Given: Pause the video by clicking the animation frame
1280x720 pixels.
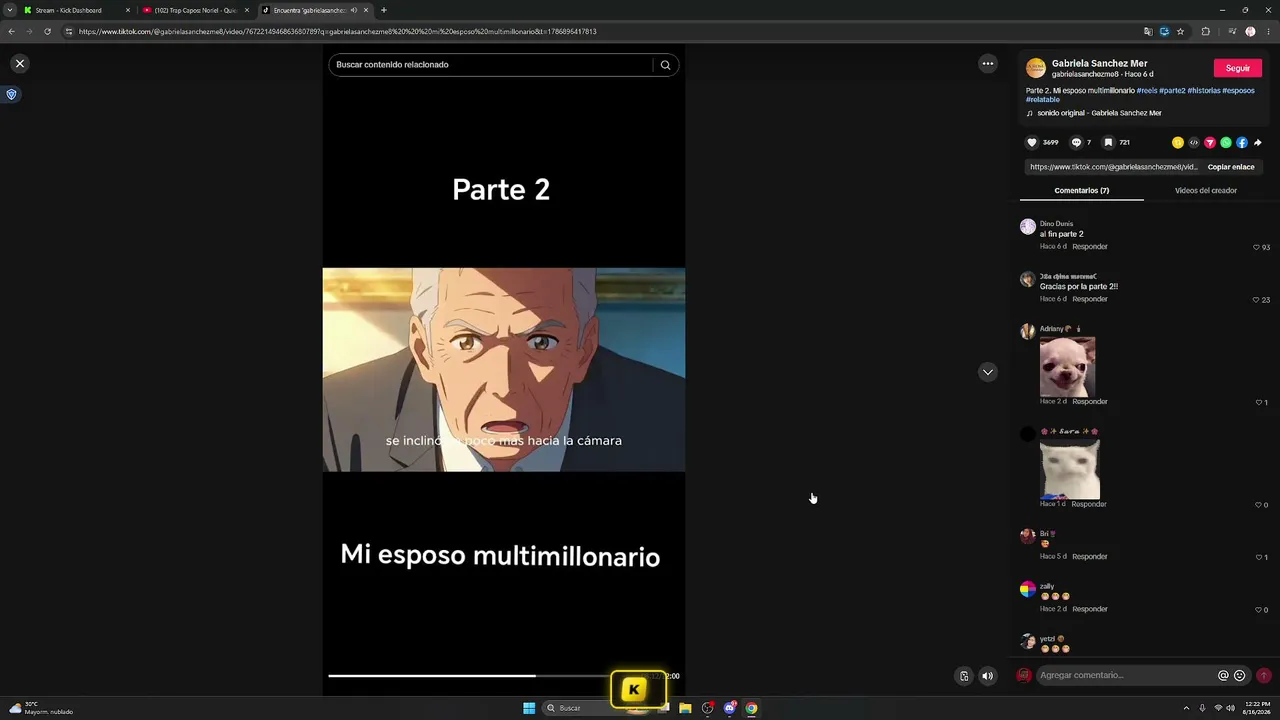Looking at the screenshot, I should point(504,370).
